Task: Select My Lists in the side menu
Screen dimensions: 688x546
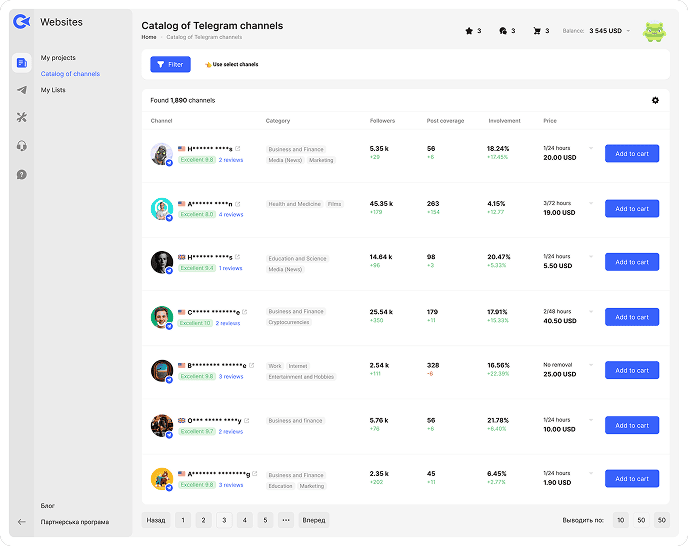Action: 53,90
